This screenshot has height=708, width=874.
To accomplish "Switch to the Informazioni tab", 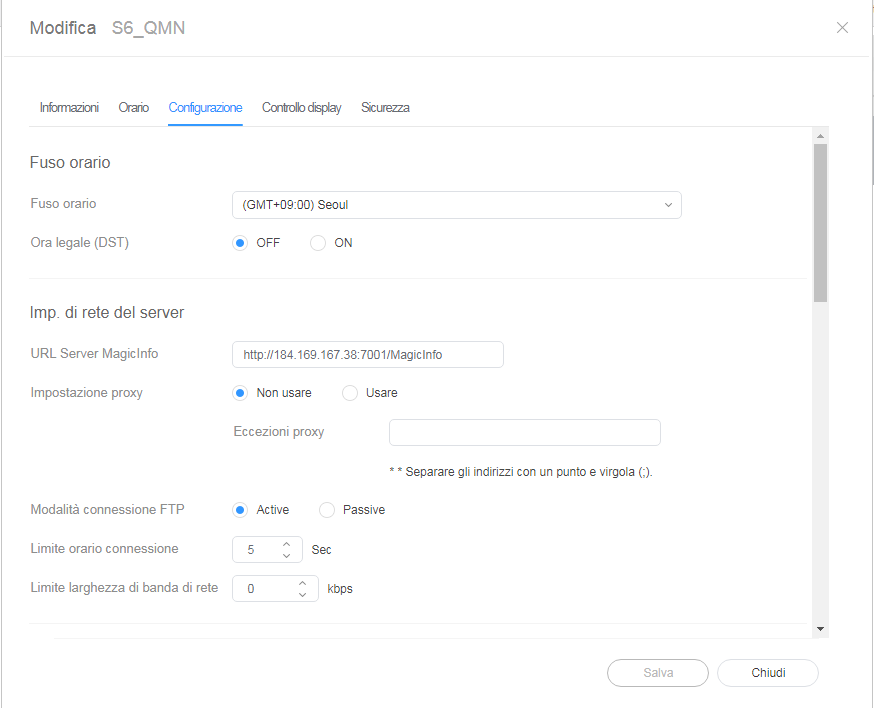I will click(x=69, y=107).
